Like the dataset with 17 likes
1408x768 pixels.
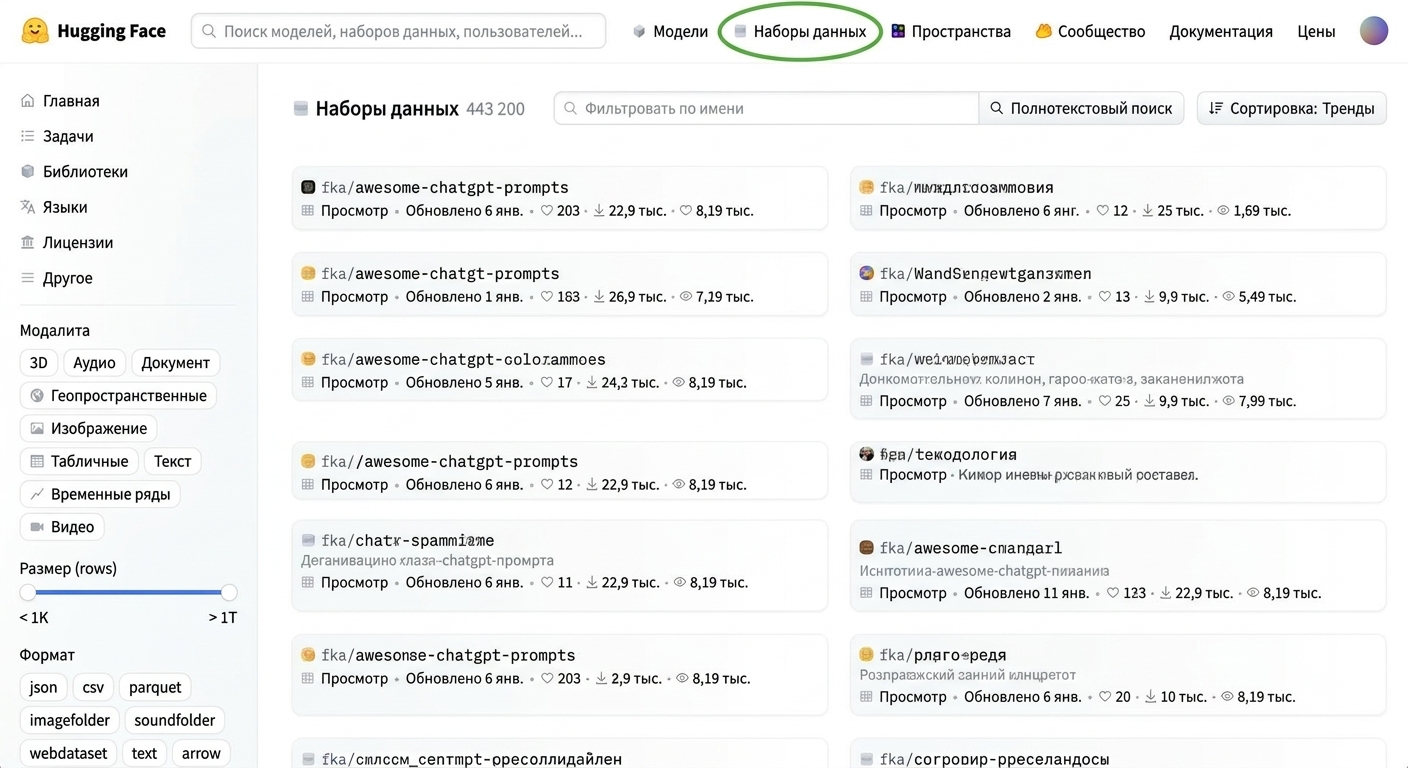pyautogui.click(x=547, y=382)
